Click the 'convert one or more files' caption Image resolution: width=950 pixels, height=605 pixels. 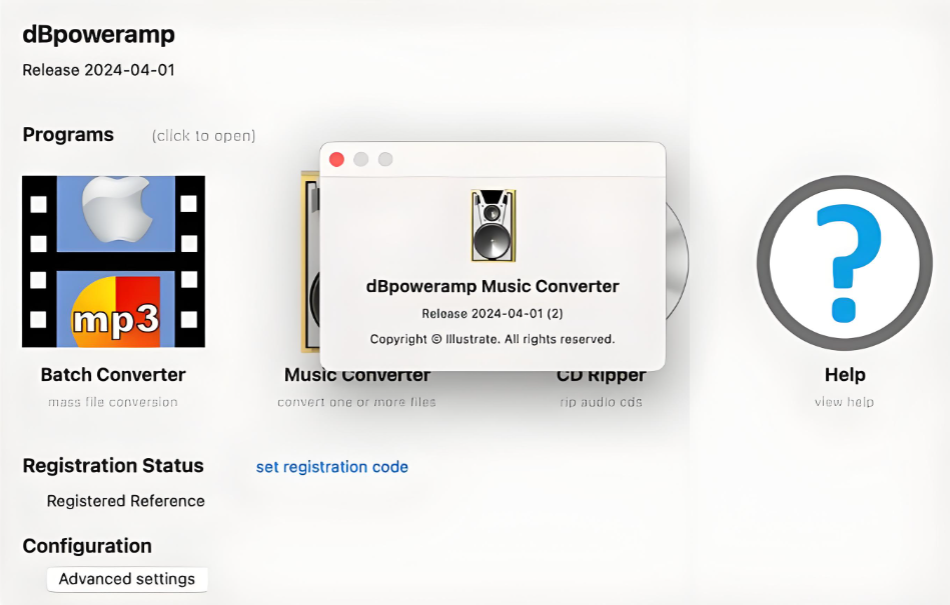coord(356,402)
